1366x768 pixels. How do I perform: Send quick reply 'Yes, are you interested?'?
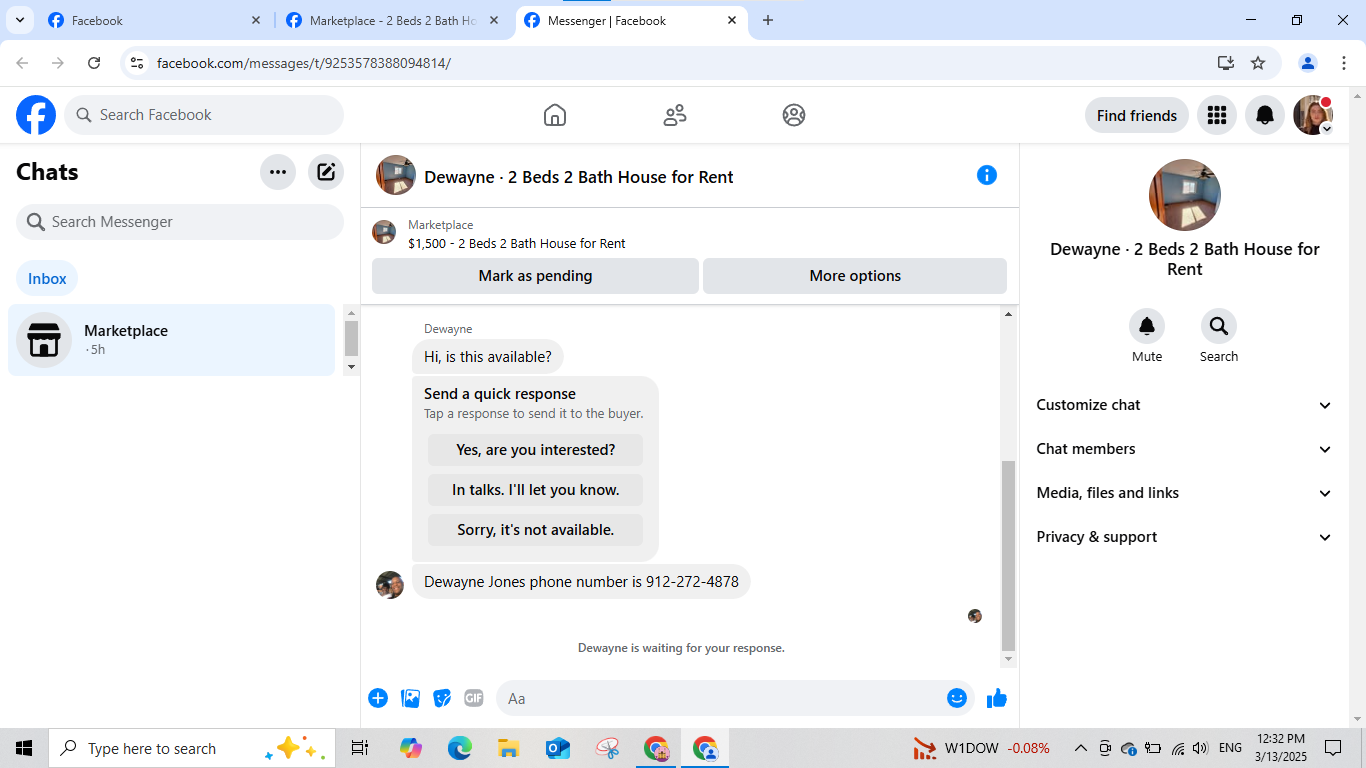coord(535,450)
